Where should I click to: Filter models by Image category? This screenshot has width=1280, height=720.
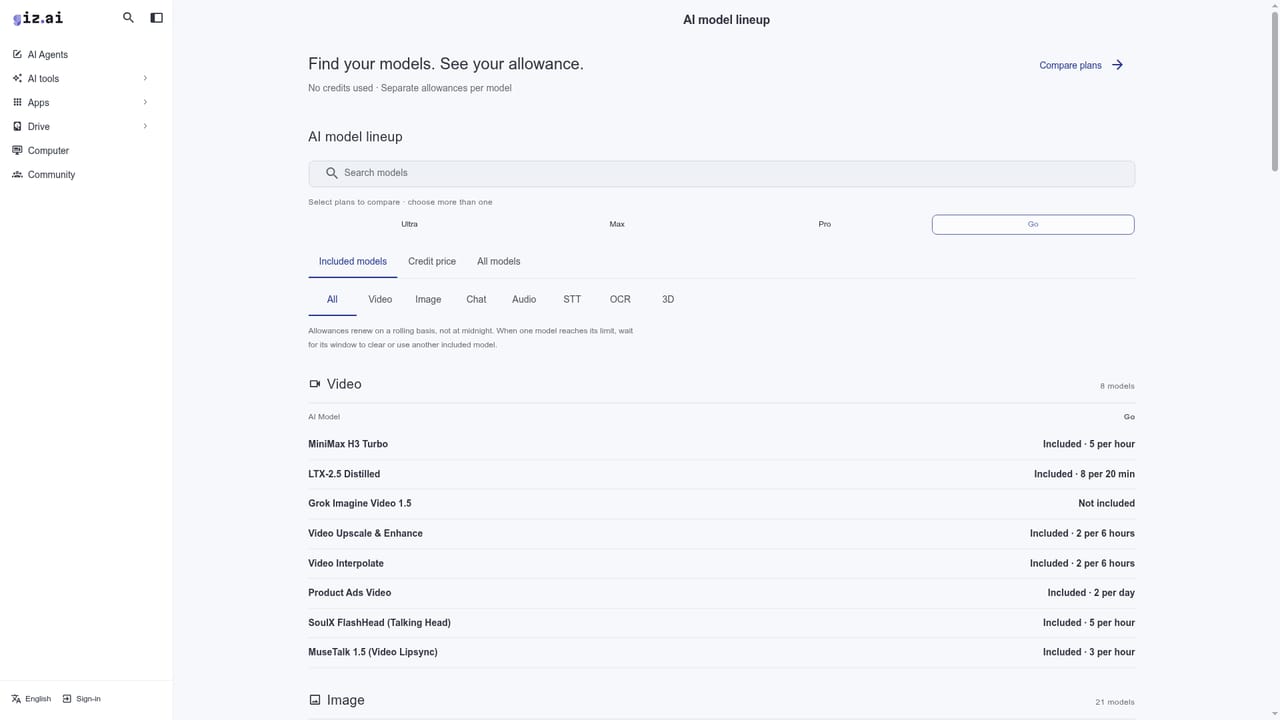428,299
